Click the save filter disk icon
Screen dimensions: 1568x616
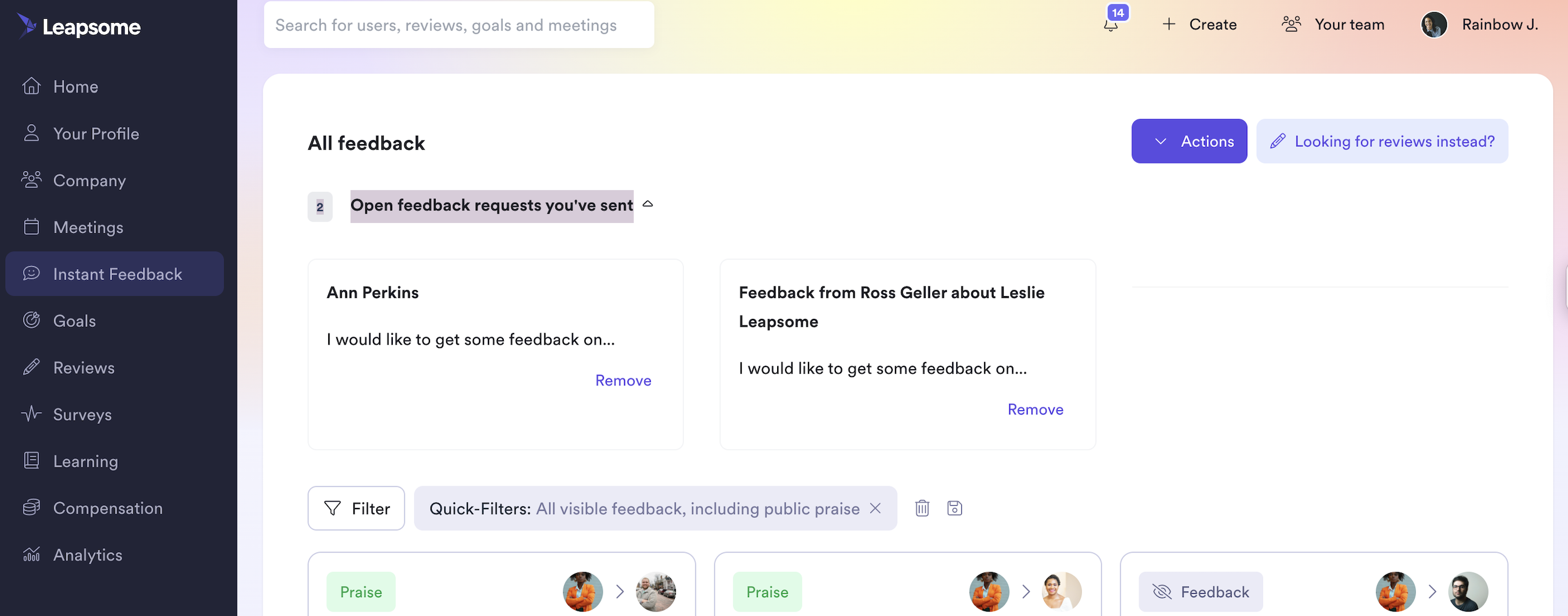point(954,509)
